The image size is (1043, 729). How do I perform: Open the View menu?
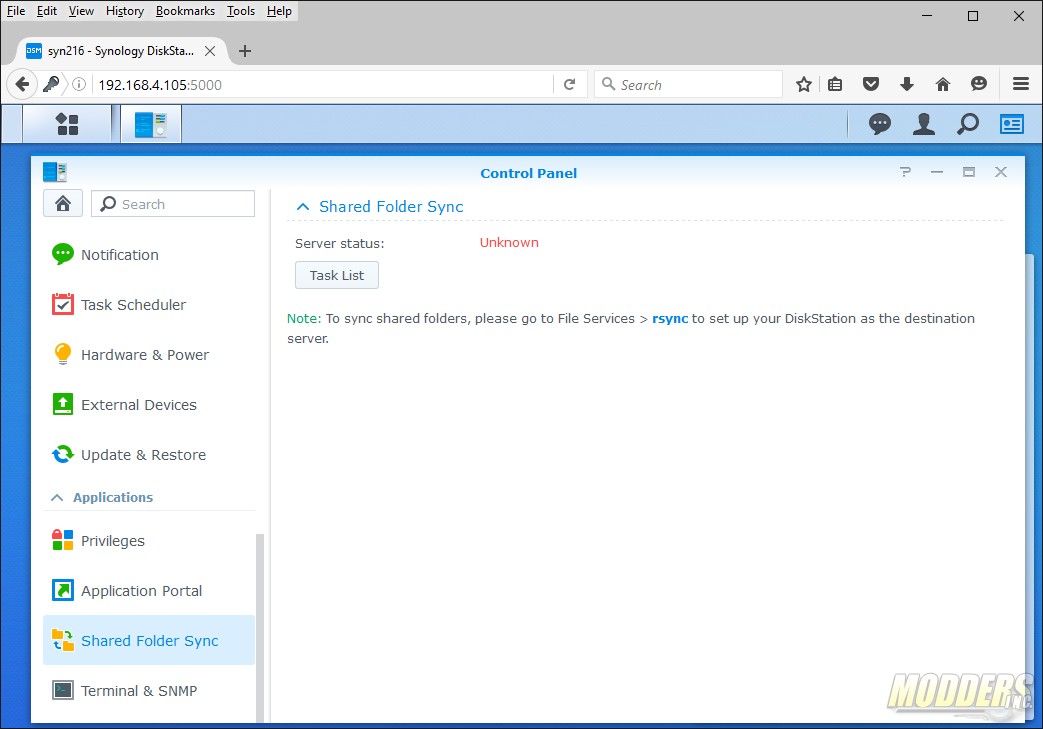pos(81,11)
